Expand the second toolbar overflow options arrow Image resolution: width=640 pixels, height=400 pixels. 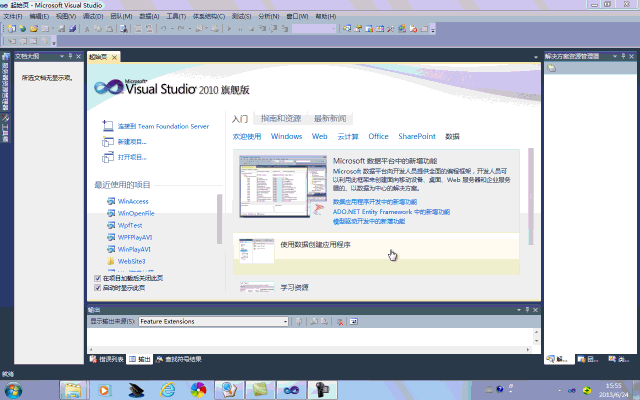(x=54, y=42)
